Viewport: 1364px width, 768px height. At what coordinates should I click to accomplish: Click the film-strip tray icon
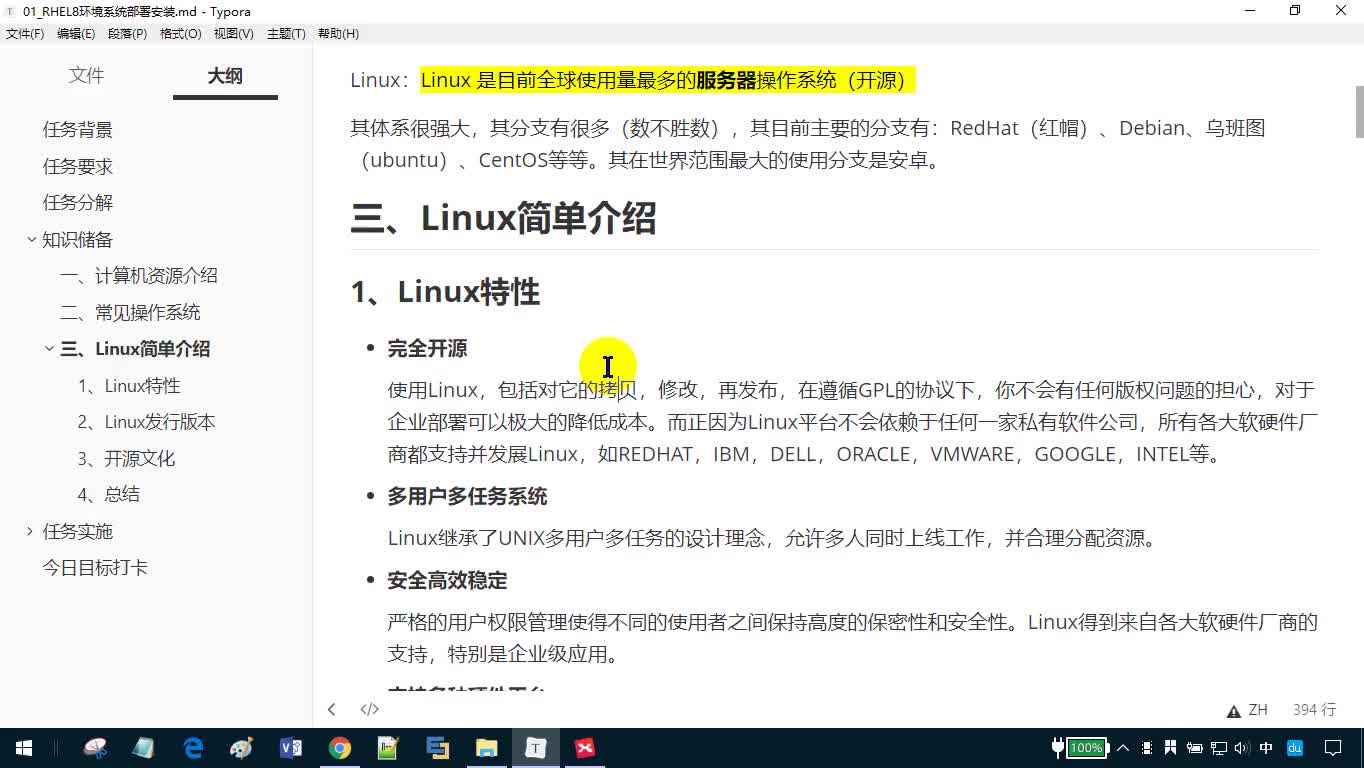pyautogui.click(x=1146, y=748)
